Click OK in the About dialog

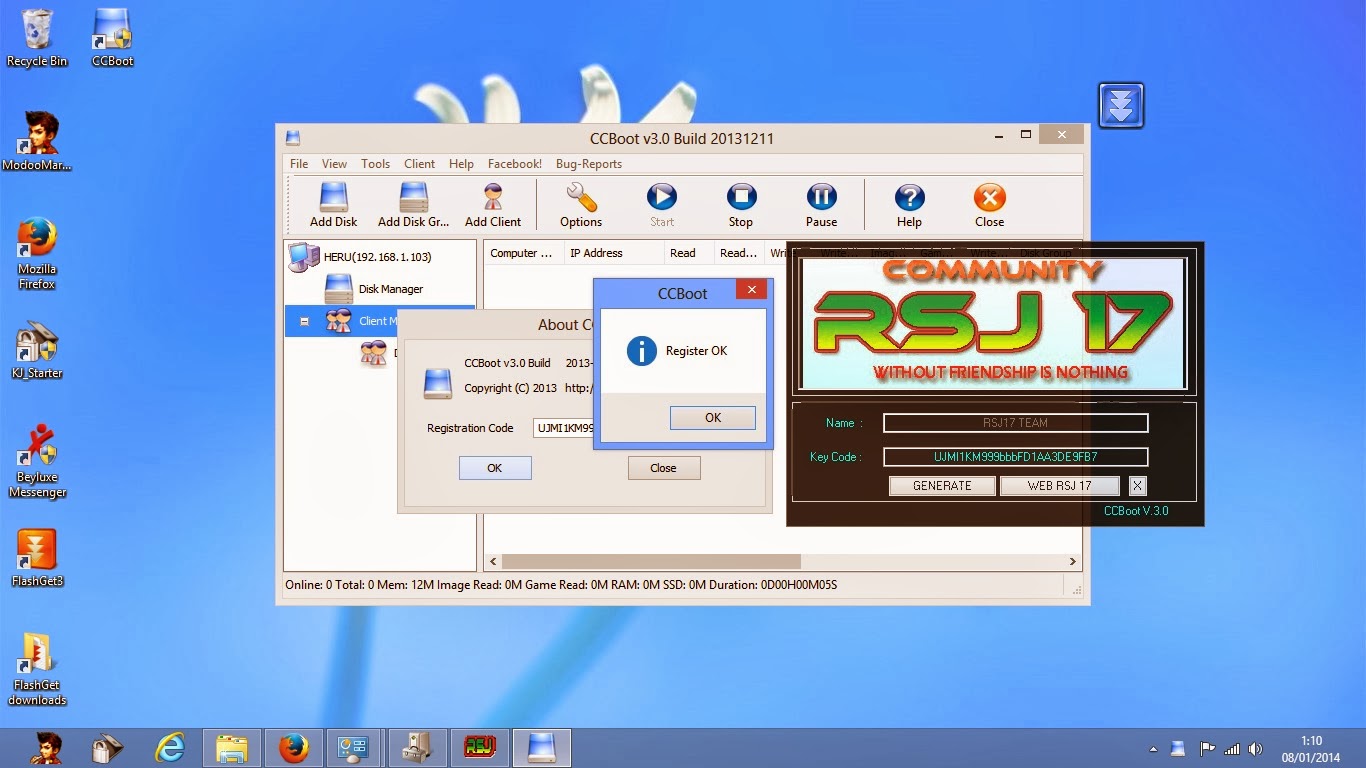pyautogui.click(x=495, y=468)
